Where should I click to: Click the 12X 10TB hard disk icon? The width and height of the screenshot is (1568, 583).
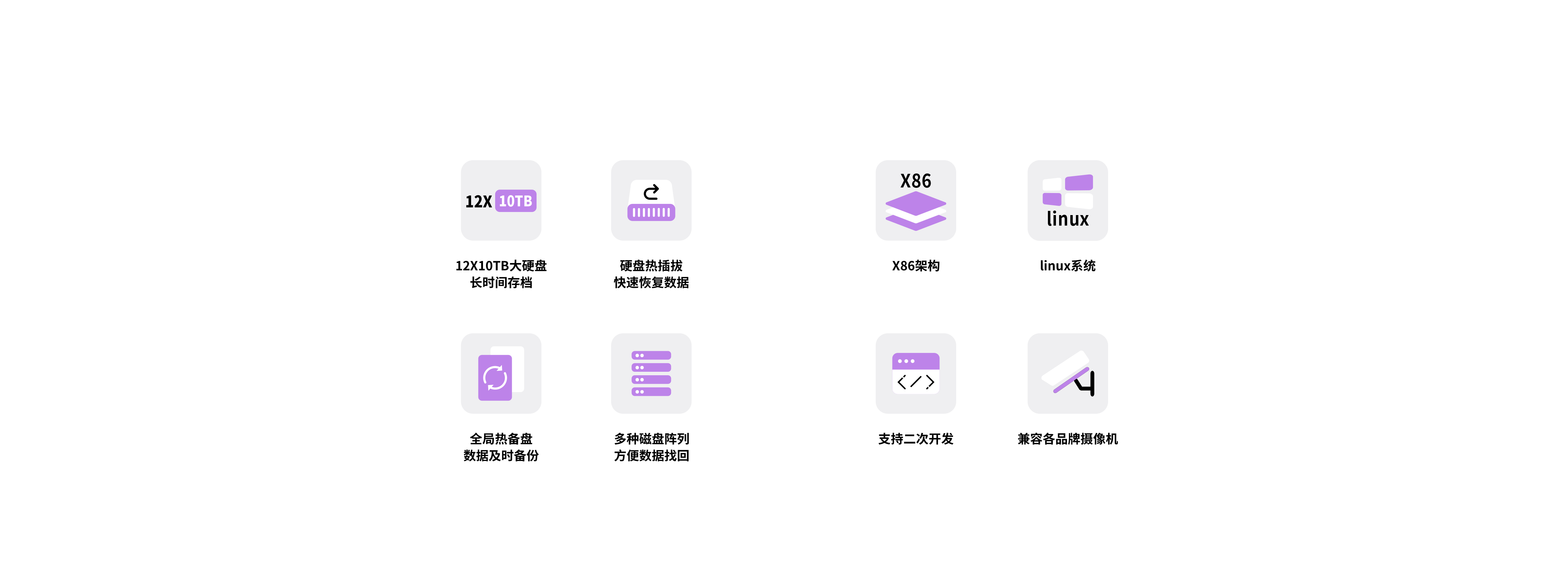click(501, 200)
